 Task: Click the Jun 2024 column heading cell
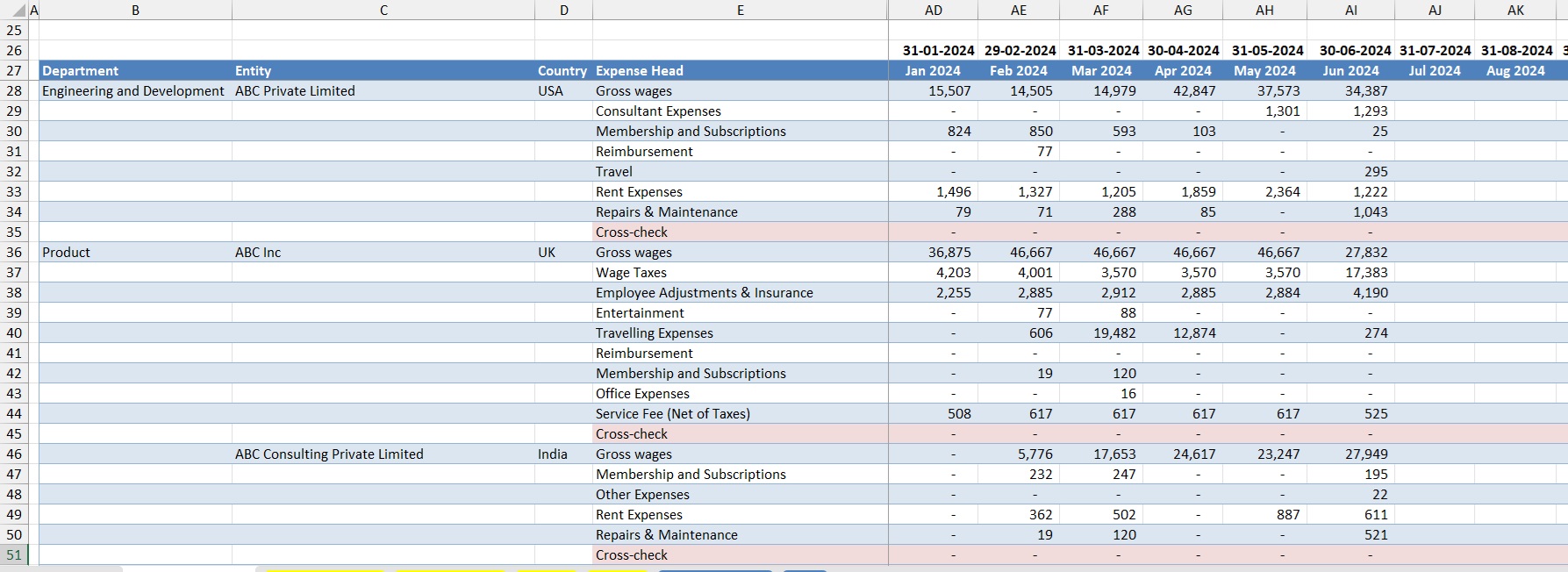click(x=1350, y=71)
